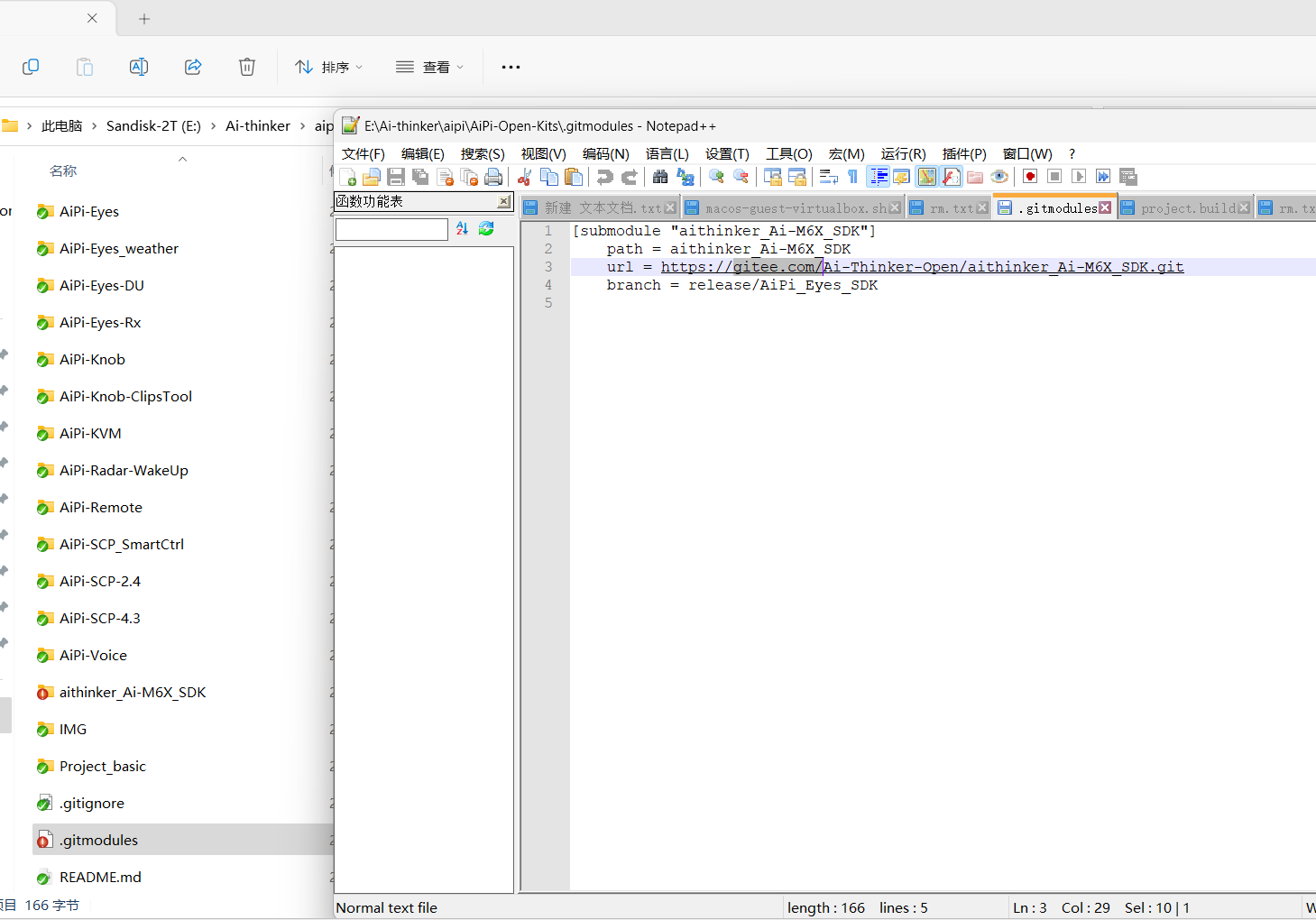Zoom in with the magnifier plus icon
Image resolution: width=1316 pixels, height=920 pixels.
point(716,177)
